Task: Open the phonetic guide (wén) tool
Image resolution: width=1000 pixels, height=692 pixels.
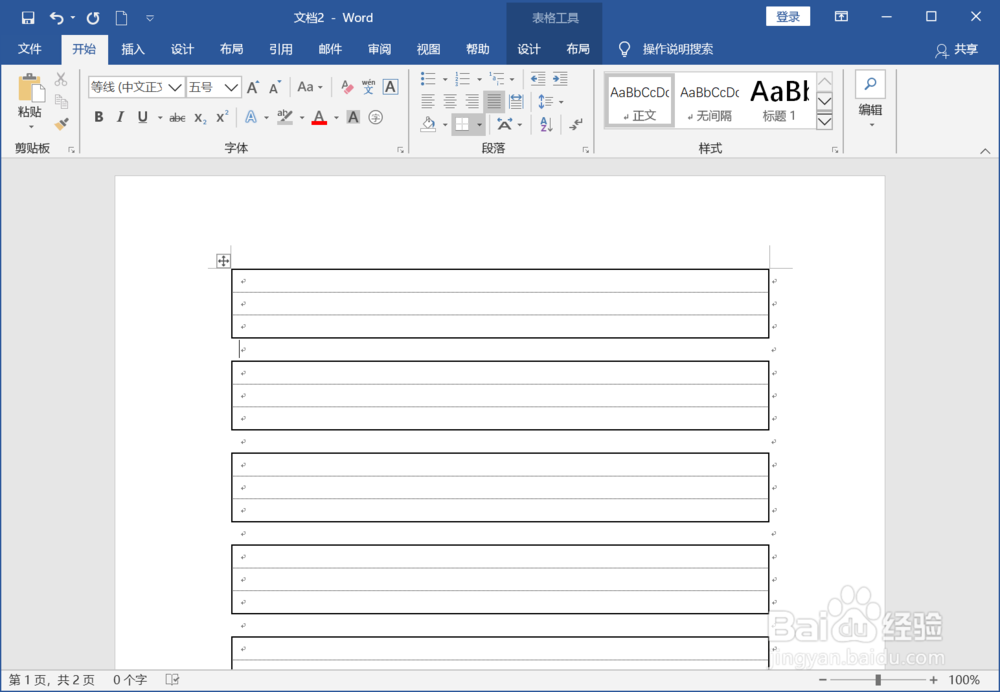Action: click(x=369, y=87)
